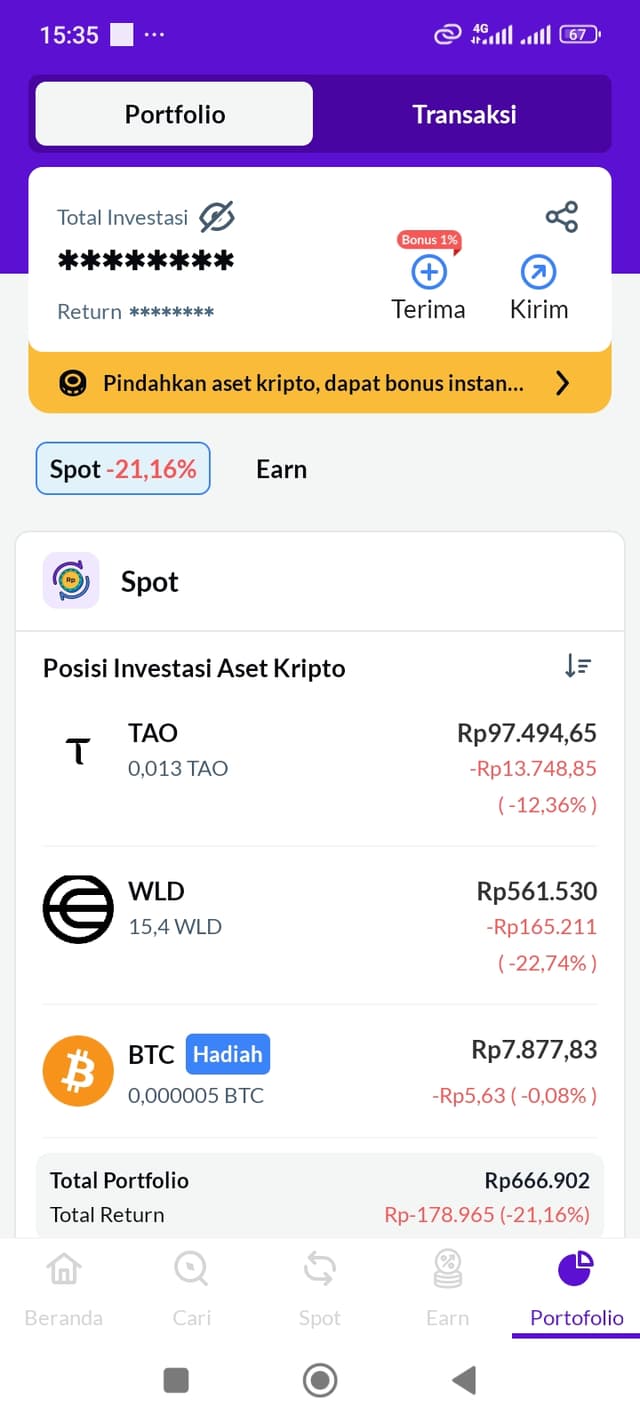640x1422 pixels.
Task: Open the TAO asset row
Action: (320, 767)
